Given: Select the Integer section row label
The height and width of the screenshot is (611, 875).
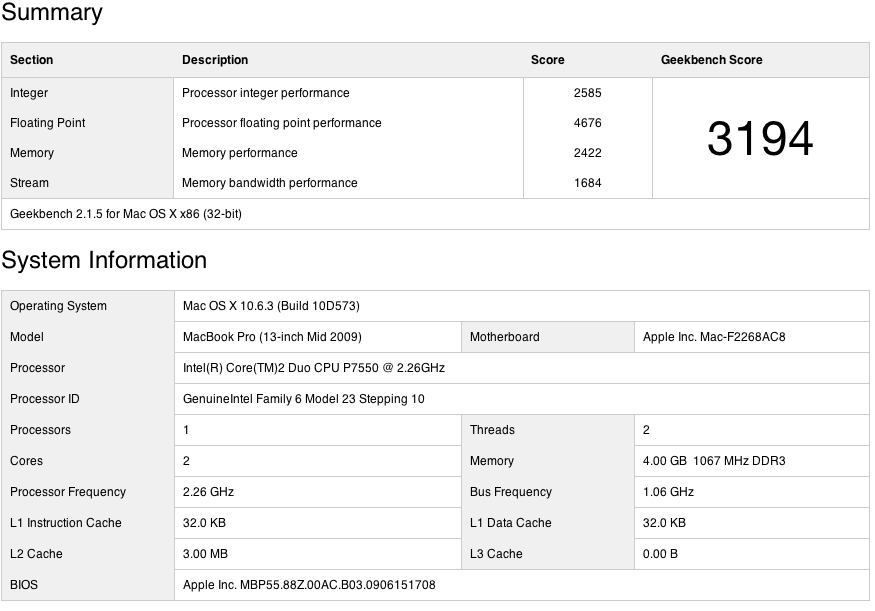Looking at the screenshot, I should [29, 93].
